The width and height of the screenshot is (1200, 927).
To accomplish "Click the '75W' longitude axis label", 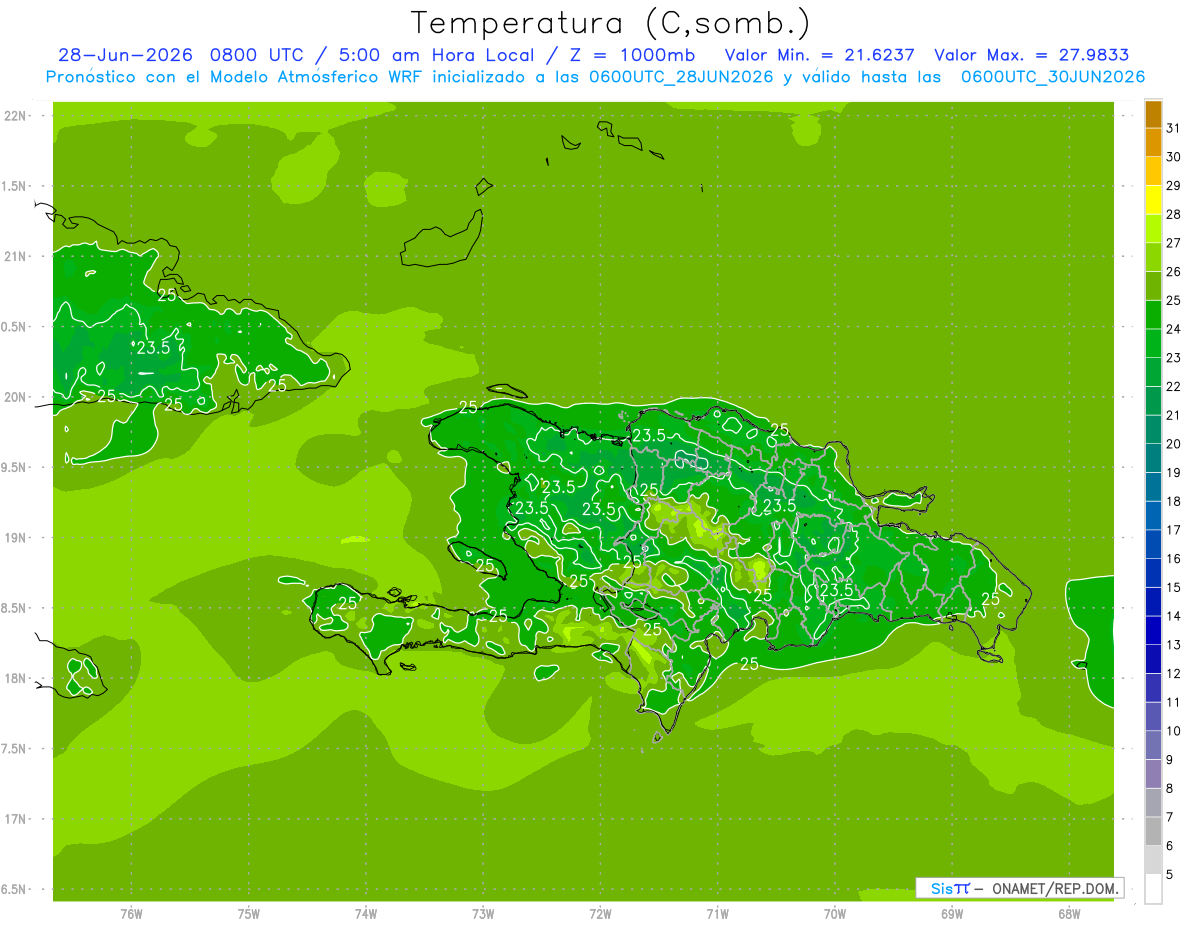I will pyautogui.click(x=249, y=914).
